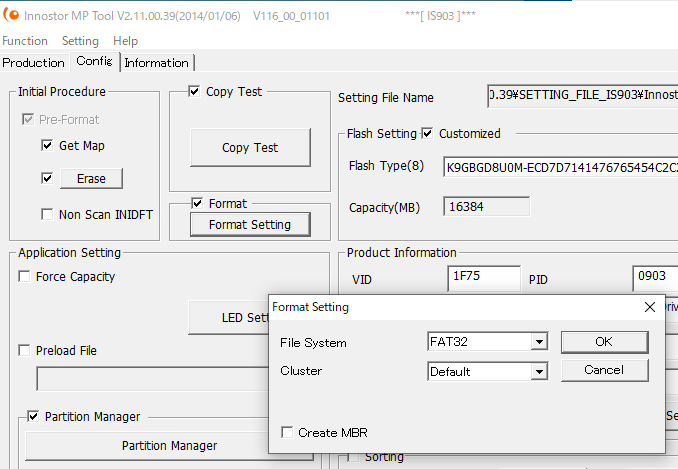This screenshot has width=678, height=469.
Task: Click Cancel in Format Setting dialog
Action: click(x=604, y=370)
